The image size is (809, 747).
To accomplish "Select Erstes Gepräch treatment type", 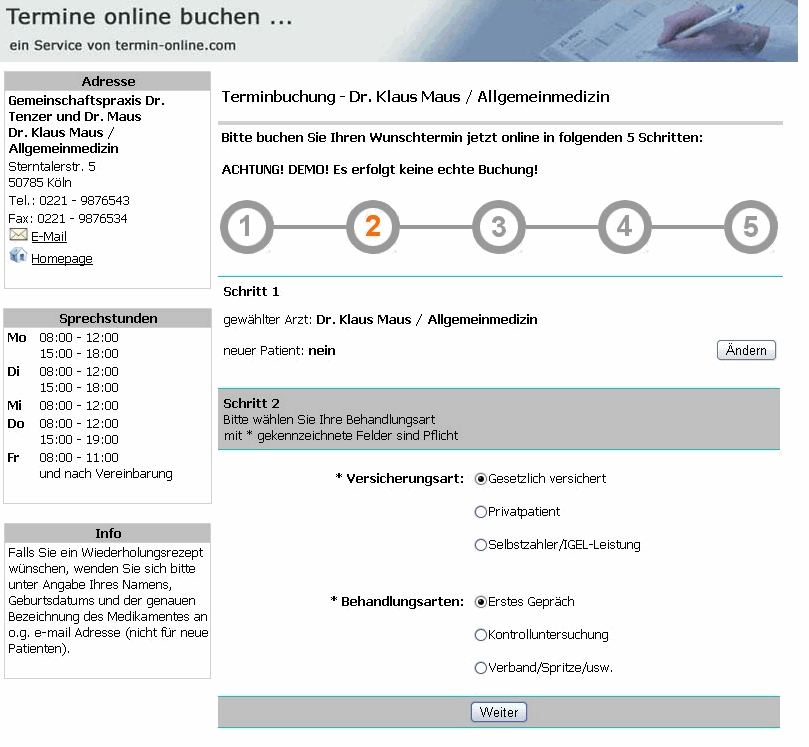I will pos(481,602).
